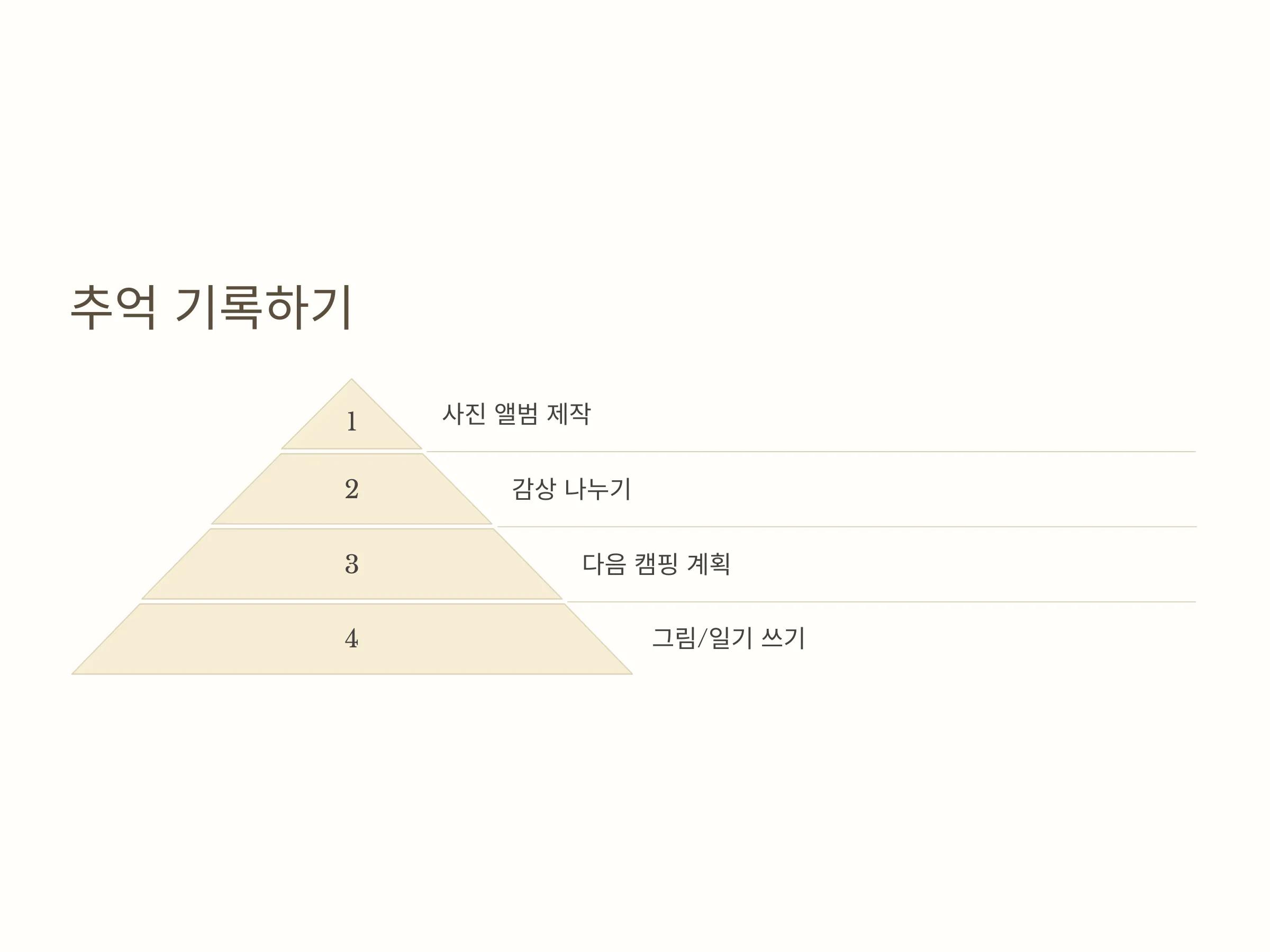Select the 다음 캠핑 계획 label
Viewport: 1270px width, 952px height.
[656, 563]
